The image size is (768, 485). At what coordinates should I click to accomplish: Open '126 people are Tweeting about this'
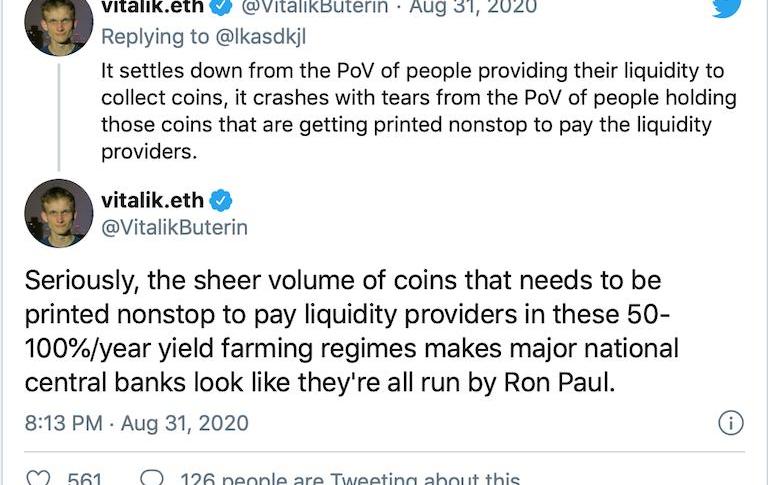pyautogui.click(x=350, y=478)
